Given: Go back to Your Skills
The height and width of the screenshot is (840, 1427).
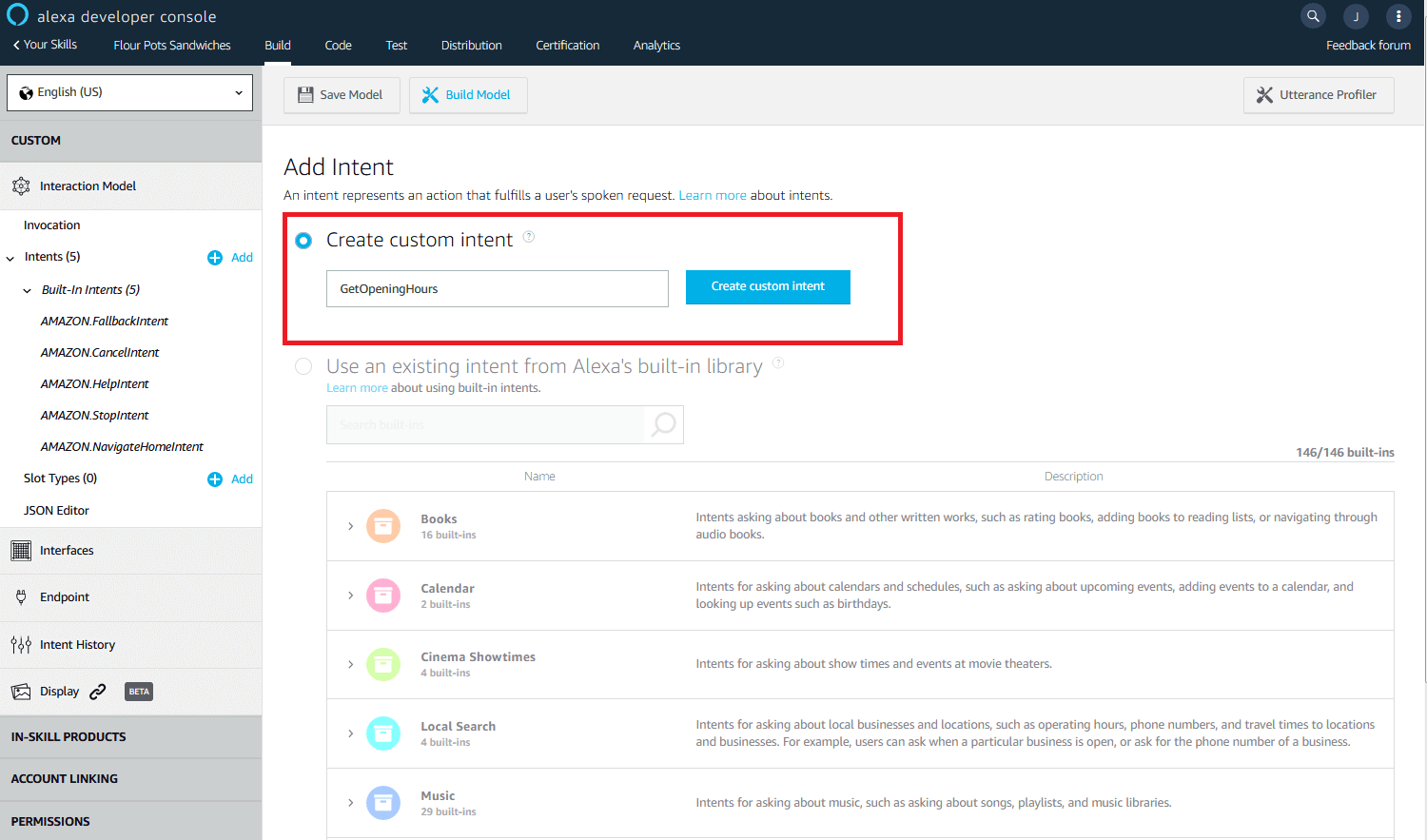Looking at the screenshot, I should tap(45, 45).
